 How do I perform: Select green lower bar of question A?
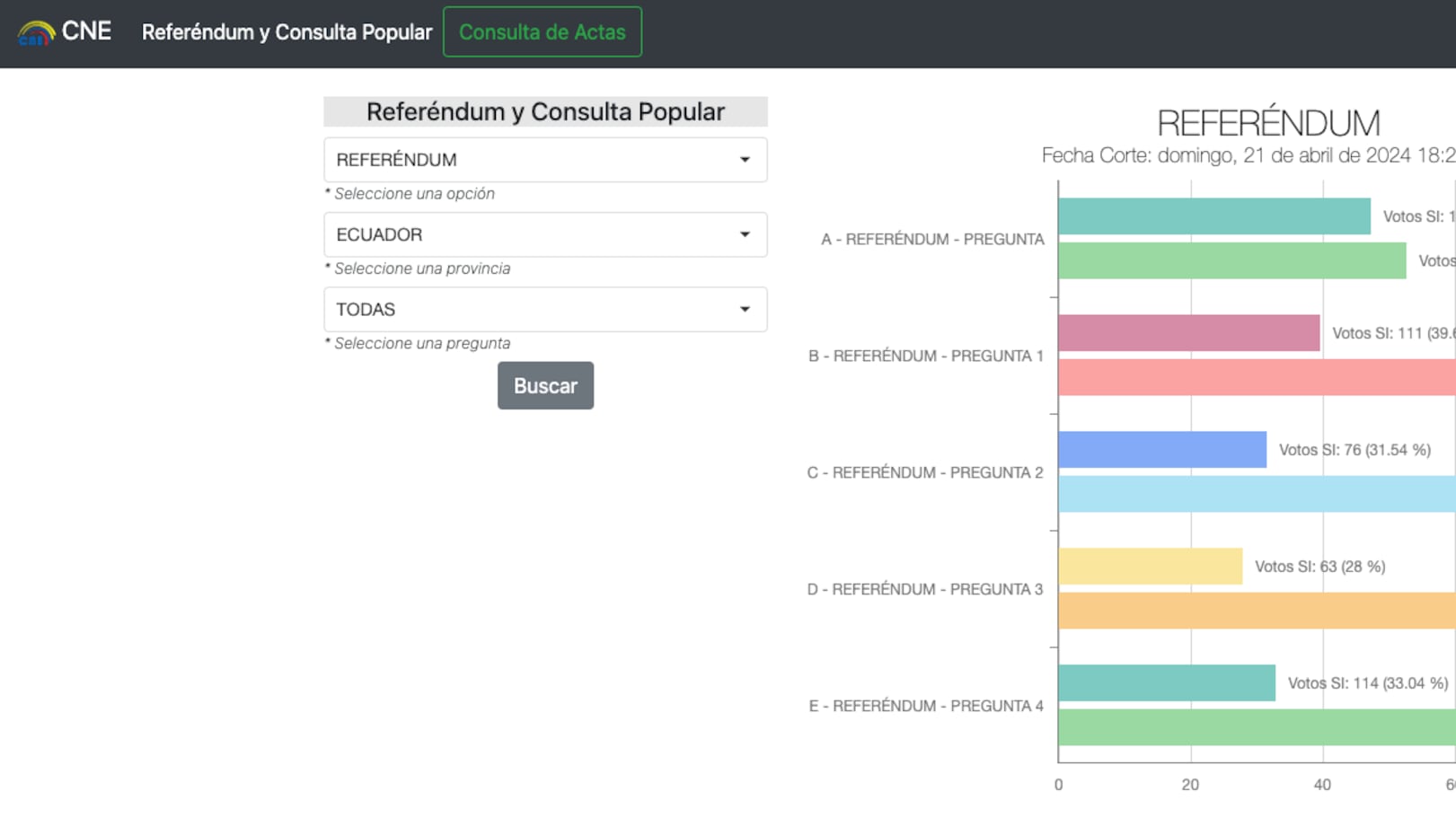click(x=1231, y=261)
